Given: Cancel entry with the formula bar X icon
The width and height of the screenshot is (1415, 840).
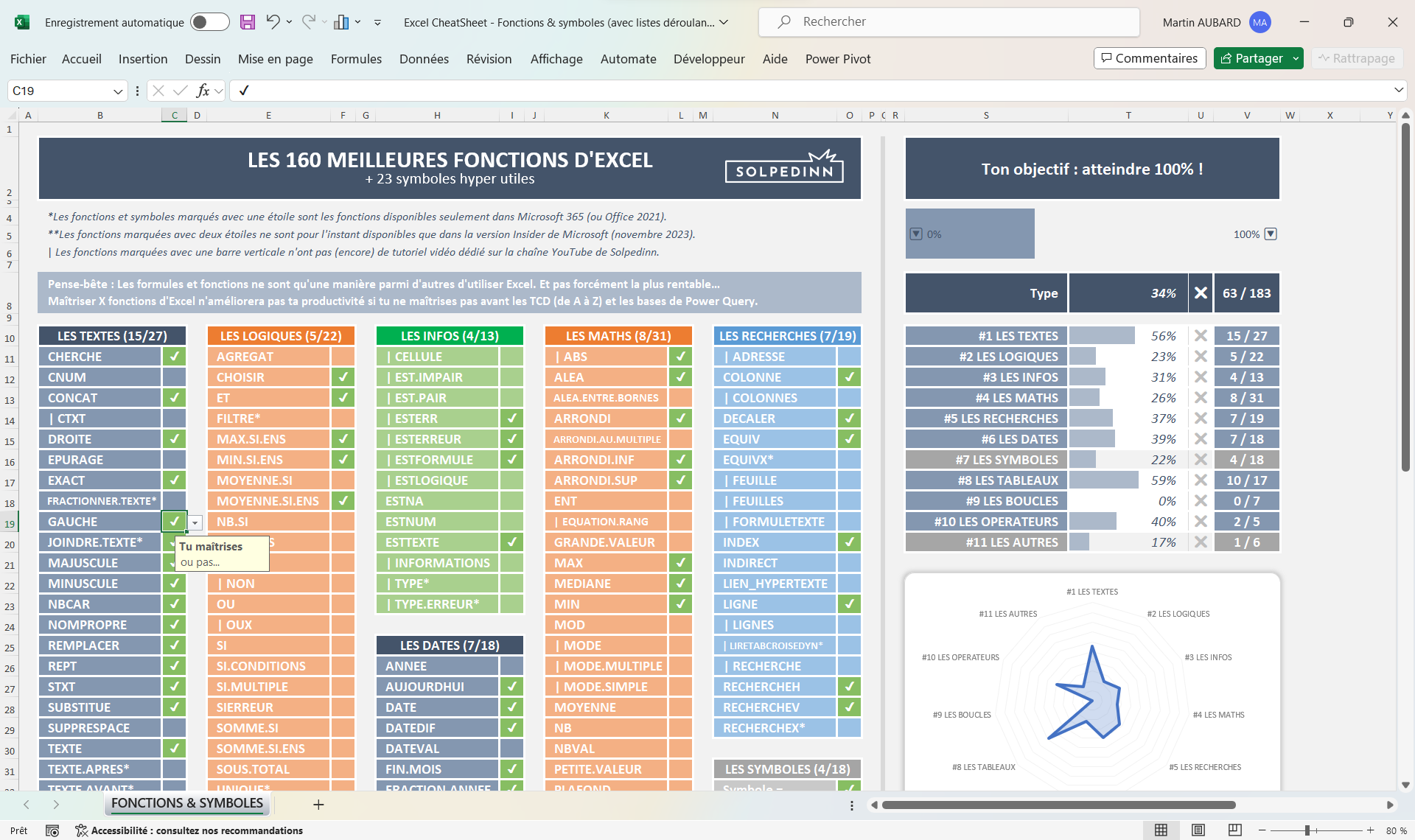Looking at the screenshot, I should coord(158,90).
